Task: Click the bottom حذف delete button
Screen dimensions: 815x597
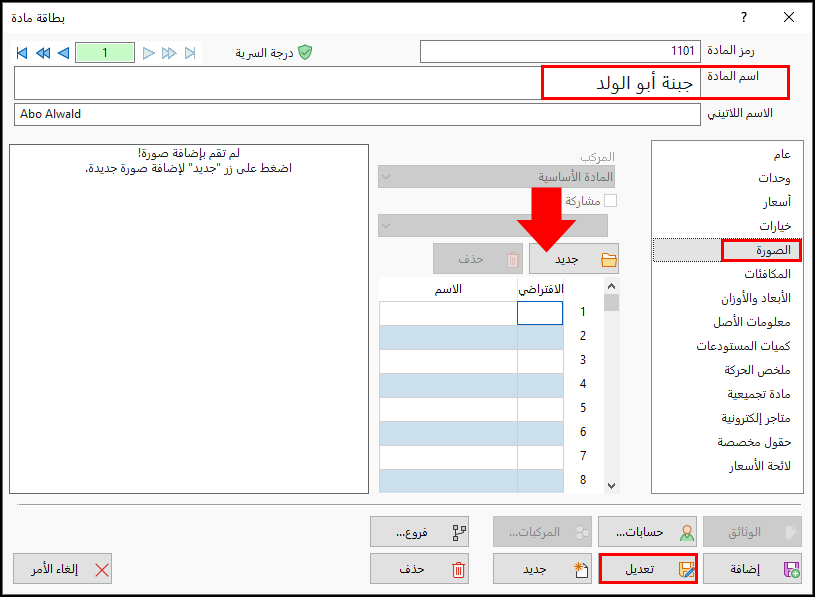Action: click(x=419, y=569)
